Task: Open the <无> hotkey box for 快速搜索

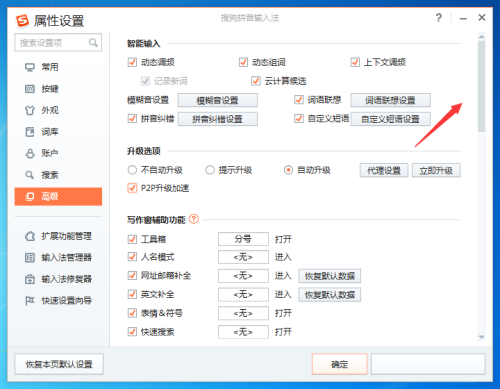Action: point(243,332)
